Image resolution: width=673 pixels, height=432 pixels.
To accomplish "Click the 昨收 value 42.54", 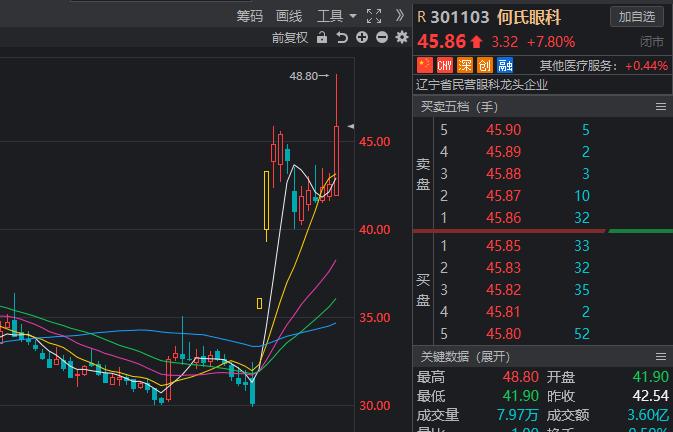I will pos(651,396).
